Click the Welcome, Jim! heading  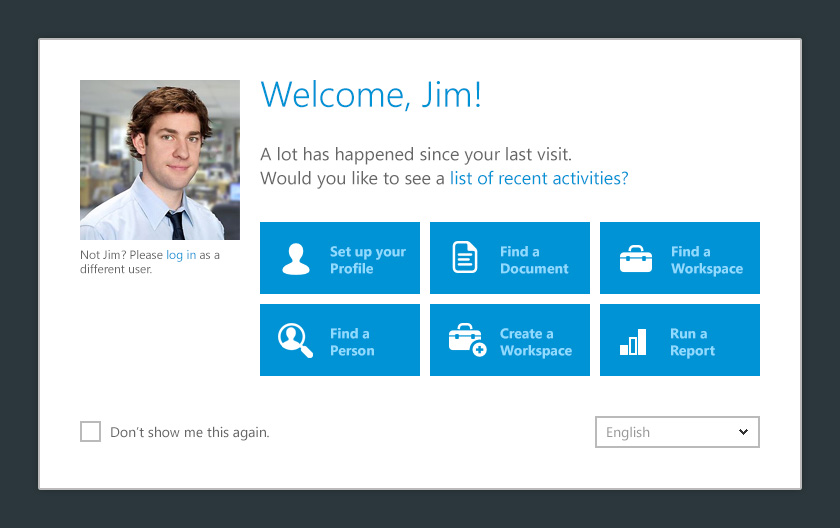(371, 95)
